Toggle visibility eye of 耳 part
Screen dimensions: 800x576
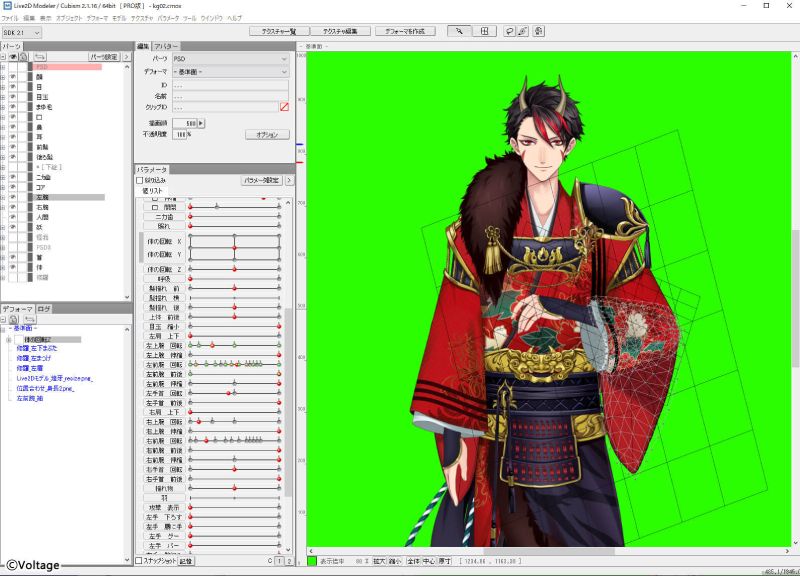(13, 137)
